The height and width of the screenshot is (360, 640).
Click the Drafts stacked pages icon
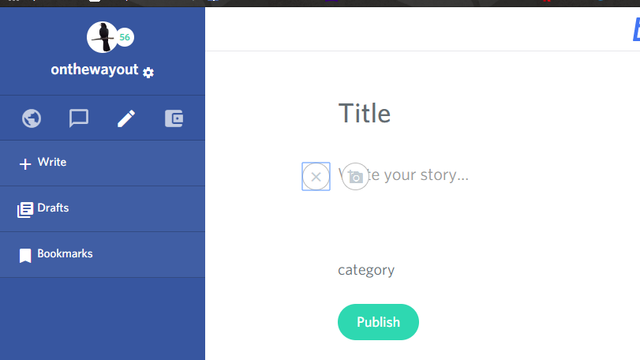[25, 210]
